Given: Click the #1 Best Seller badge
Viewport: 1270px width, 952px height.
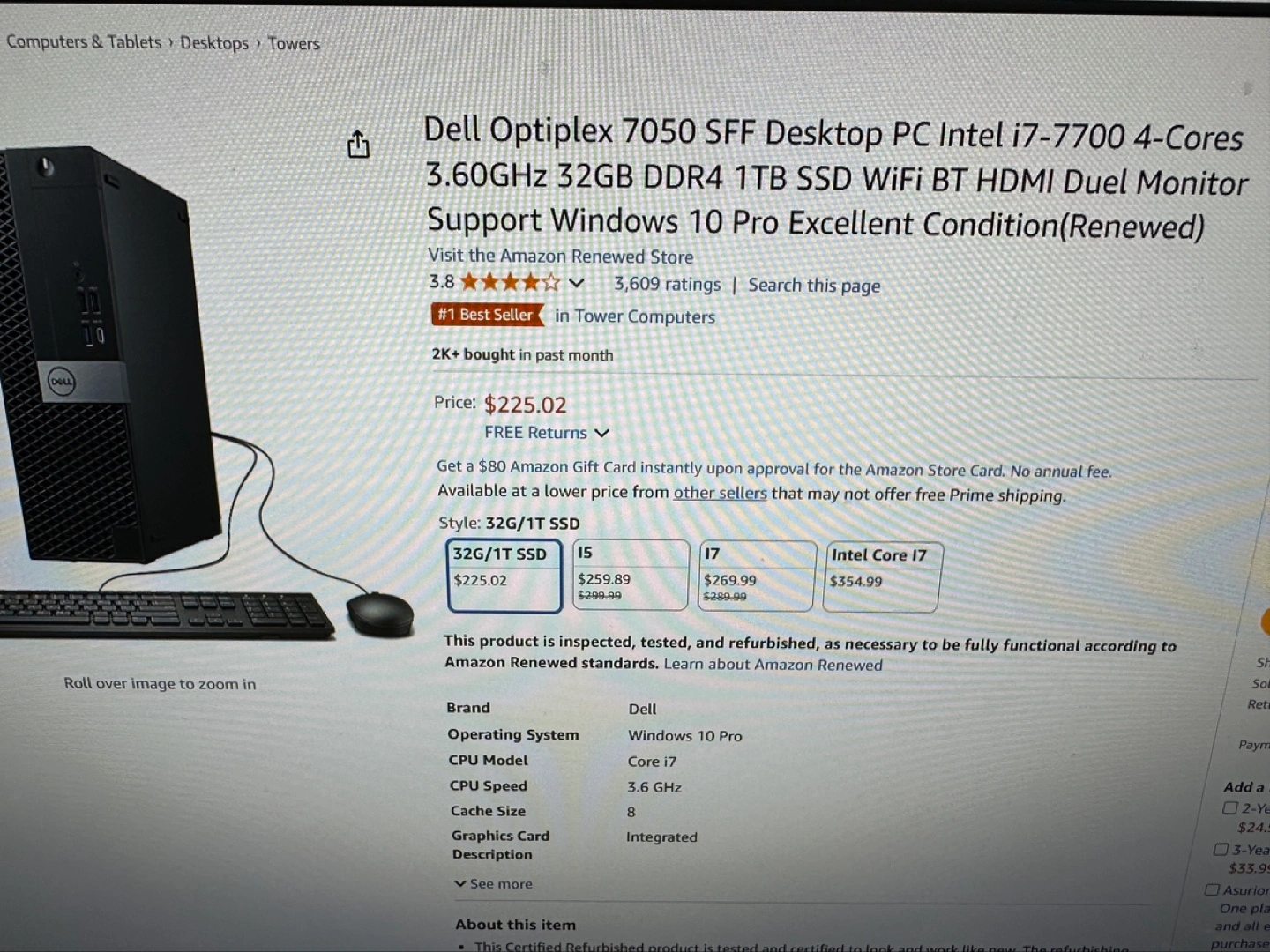Looking at the screenshot, I should 487,315.
